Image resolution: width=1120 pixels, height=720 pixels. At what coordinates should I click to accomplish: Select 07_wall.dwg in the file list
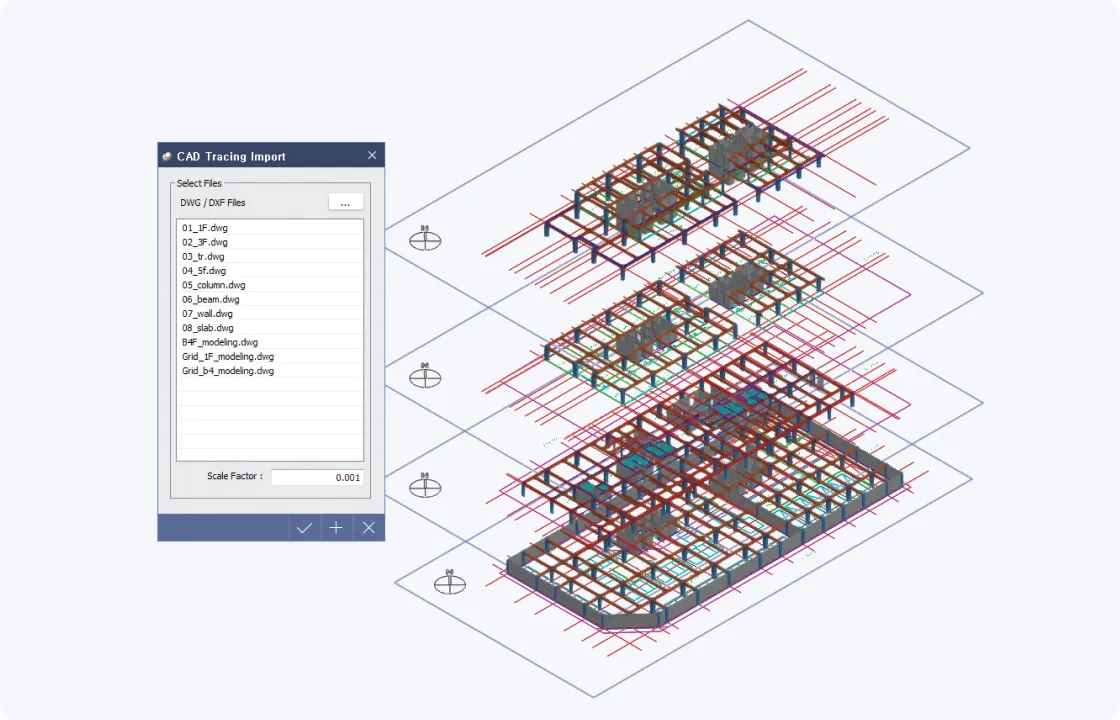270,314
